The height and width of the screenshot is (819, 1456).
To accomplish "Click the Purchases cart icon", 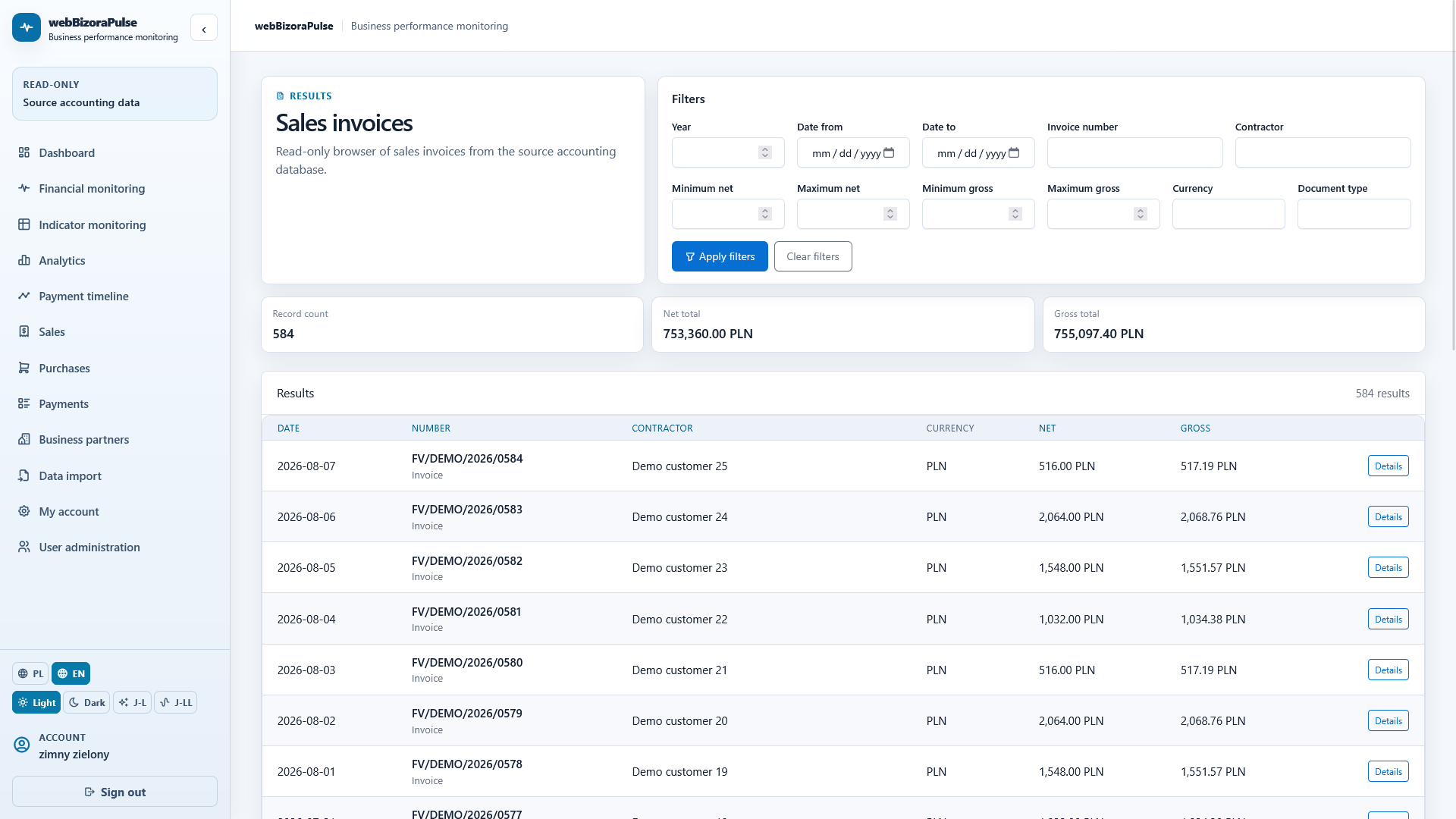I will point(24,368).
